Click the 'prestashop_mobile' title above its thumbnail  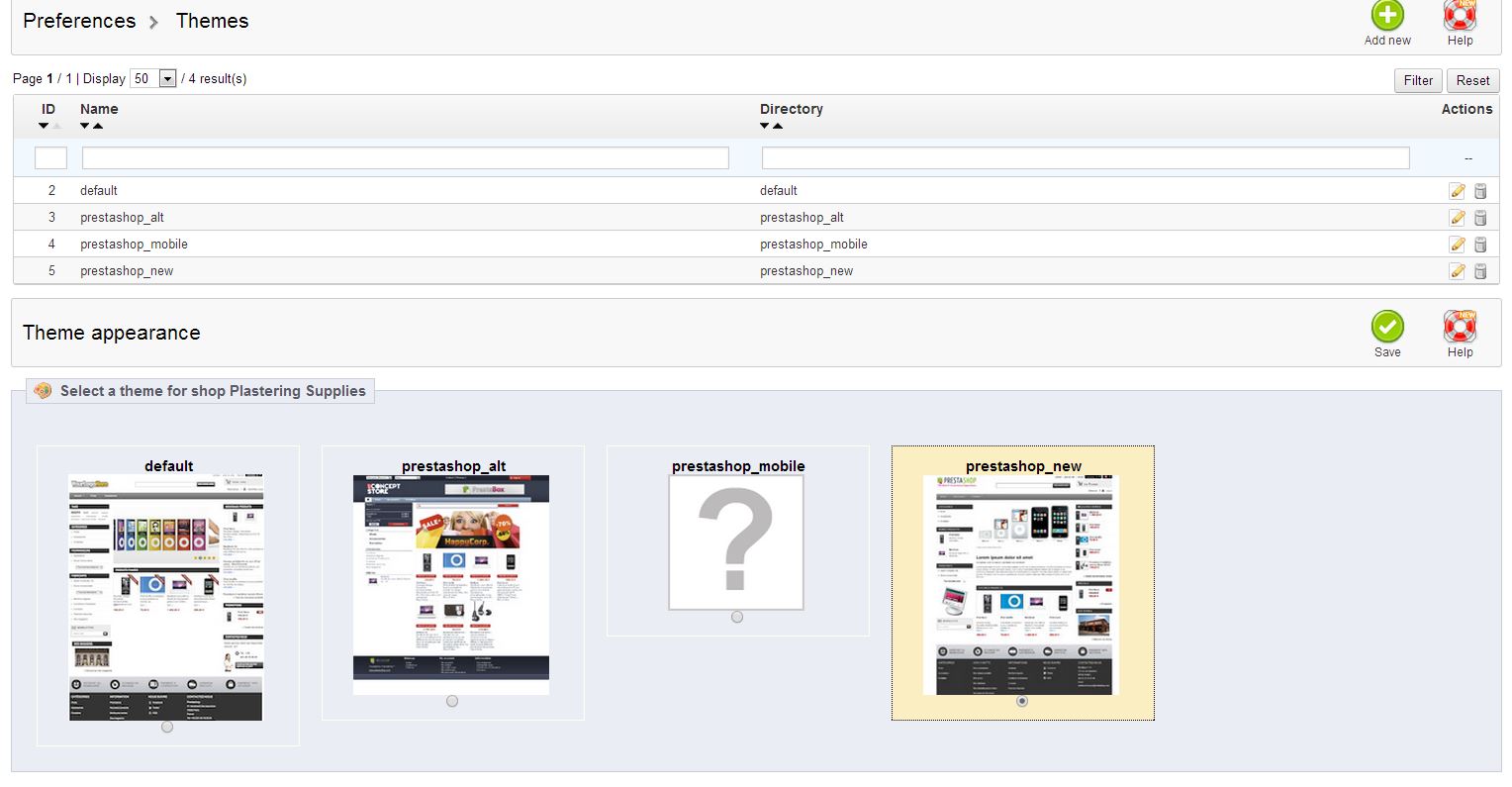738,466
